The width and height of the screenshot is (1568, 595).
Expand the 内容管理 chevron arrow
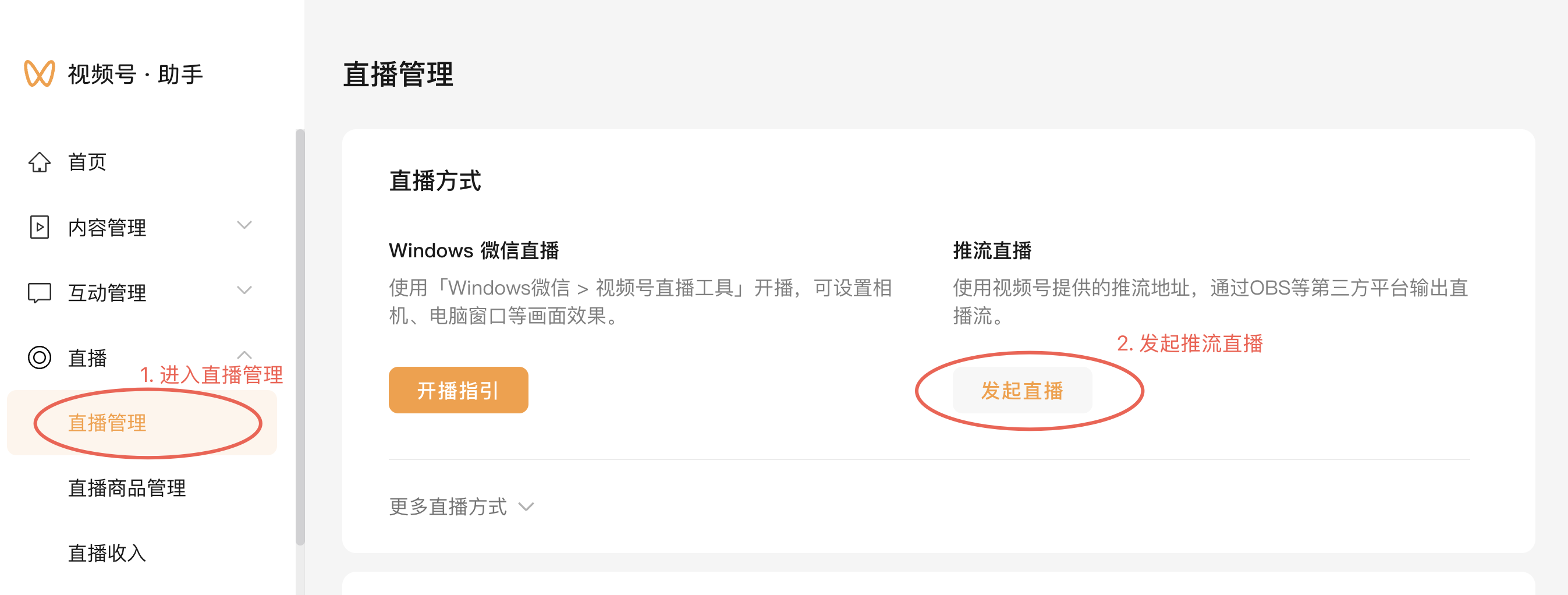click(244, 225)
